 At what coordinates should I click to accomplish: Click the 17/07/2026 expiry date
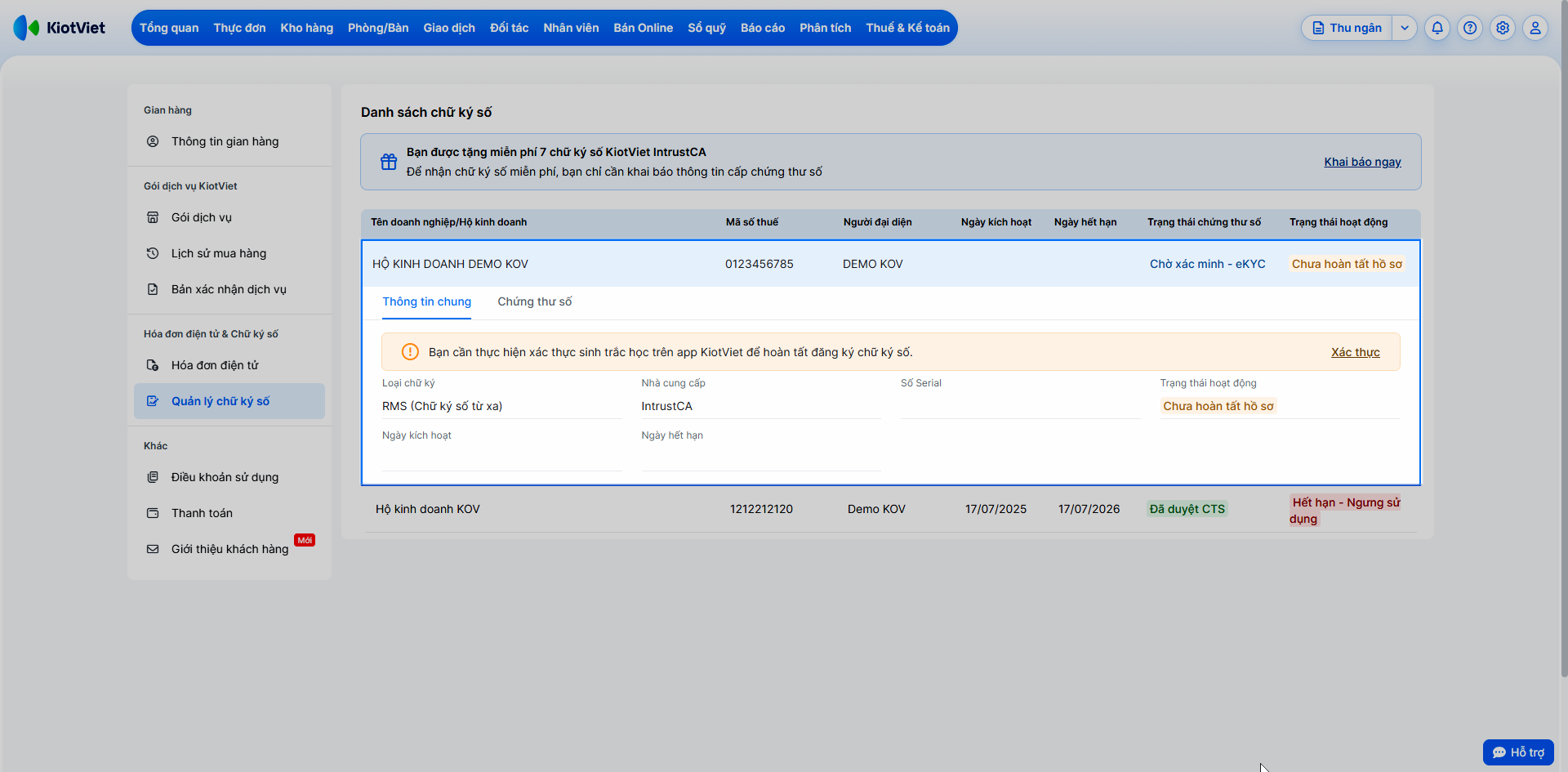coord(1089,509)
